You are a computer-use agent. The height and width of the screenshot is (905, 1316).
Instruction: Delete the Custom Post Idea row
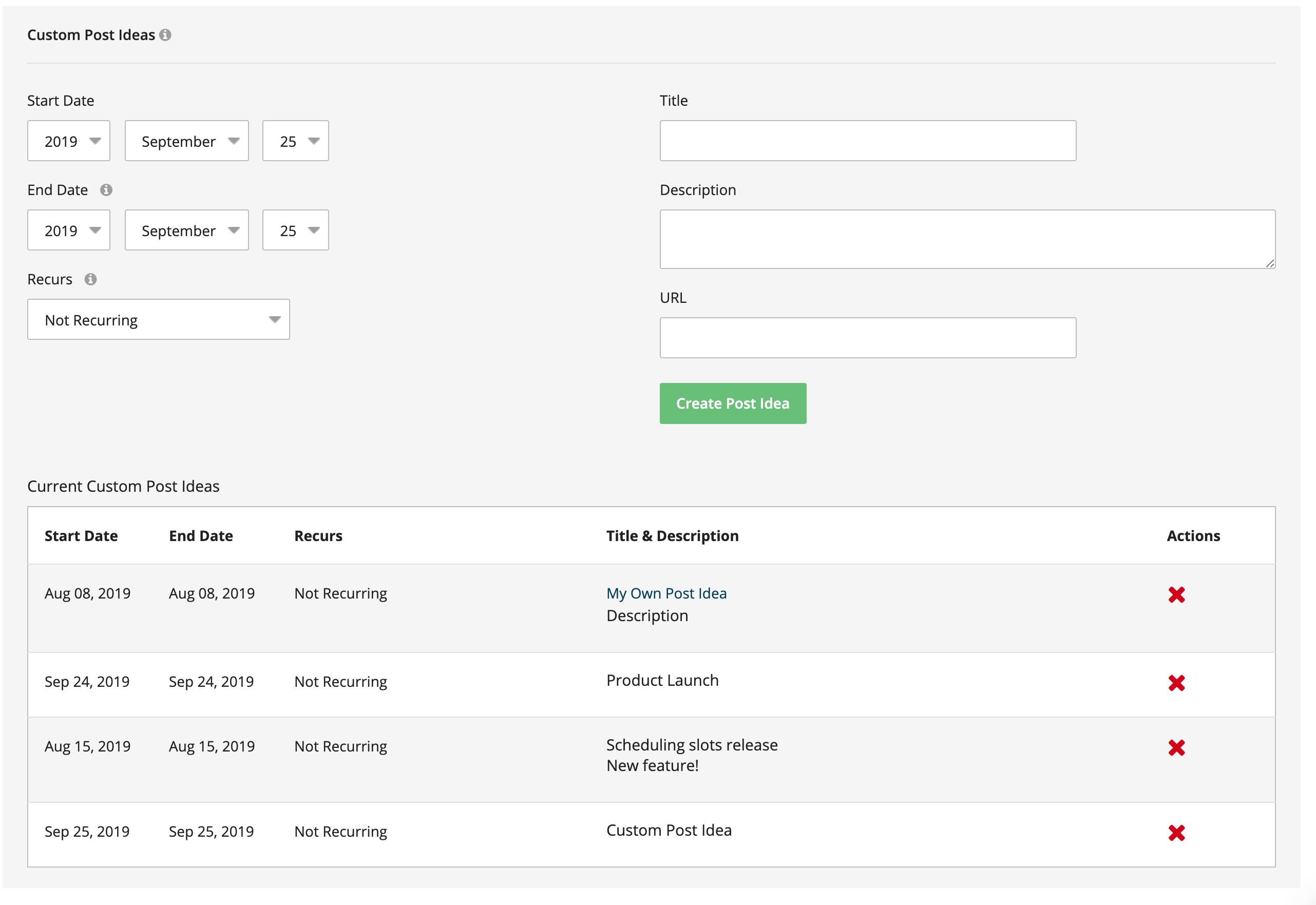1176,833
